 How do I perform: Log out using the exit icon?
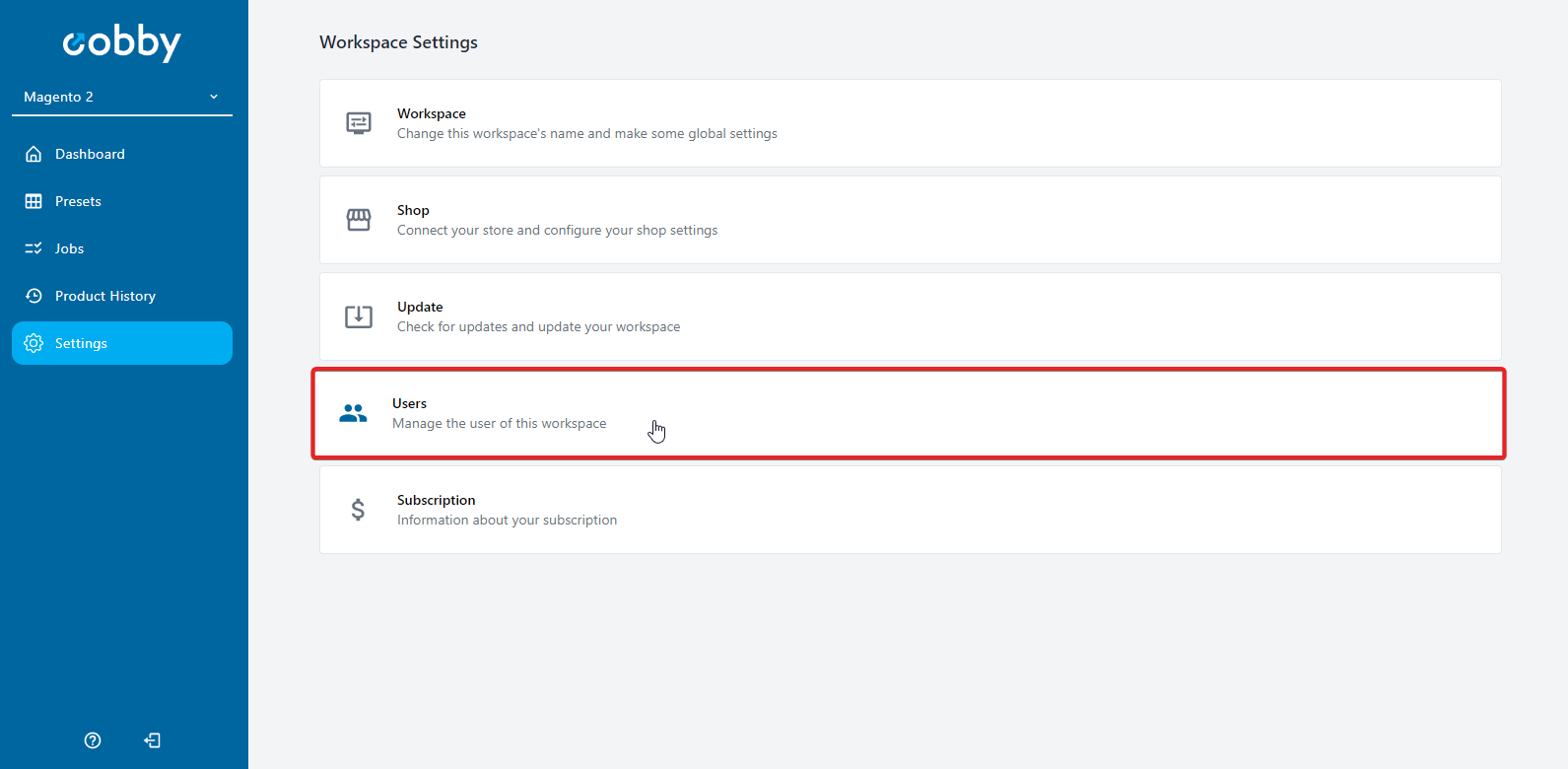pos(152,740)
